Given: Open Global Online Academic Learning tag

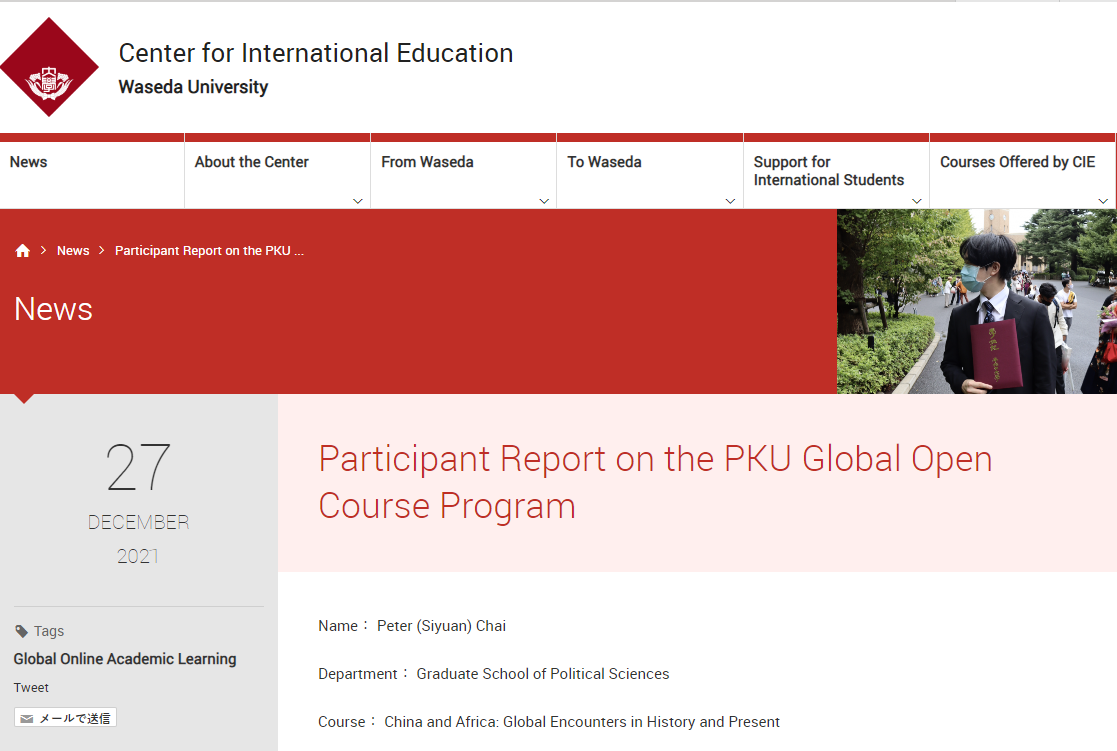Looking at the screenshot, I should (125, 659).
